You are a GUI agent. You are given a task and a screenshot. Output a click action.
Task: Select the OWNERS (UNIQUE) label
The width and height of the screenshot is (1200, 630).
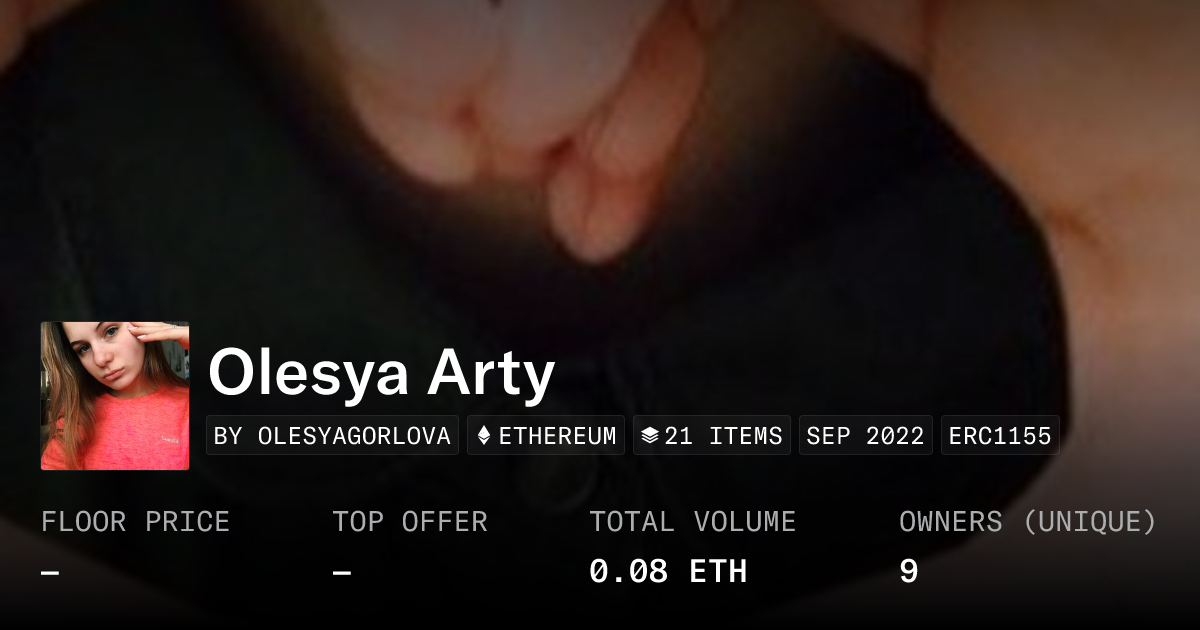[1028, 522]
